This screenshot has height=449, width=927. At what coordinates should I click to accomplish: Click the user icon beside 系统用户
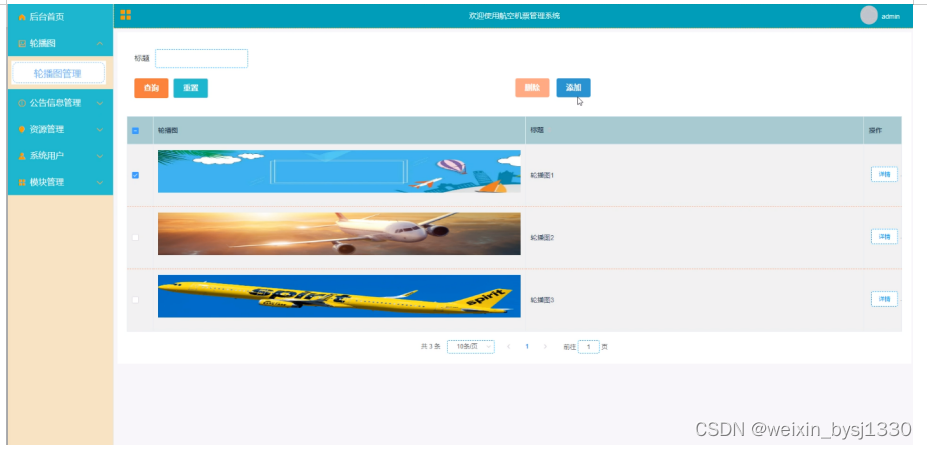22,156
